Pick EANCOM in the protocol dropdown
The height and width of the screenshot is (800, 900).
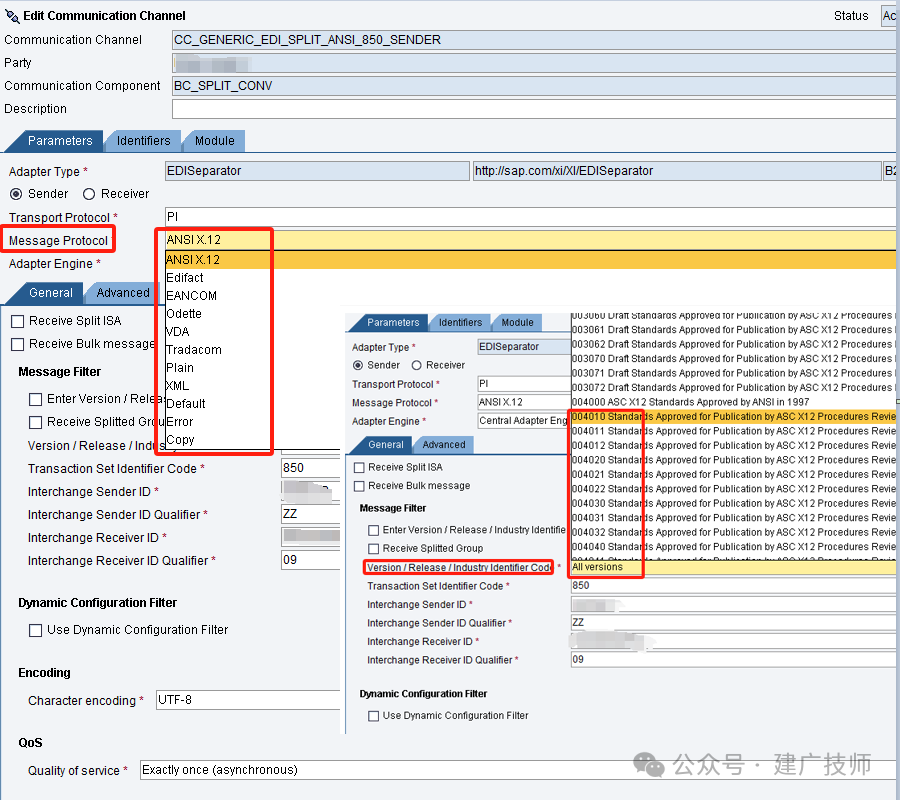(192, 296)
